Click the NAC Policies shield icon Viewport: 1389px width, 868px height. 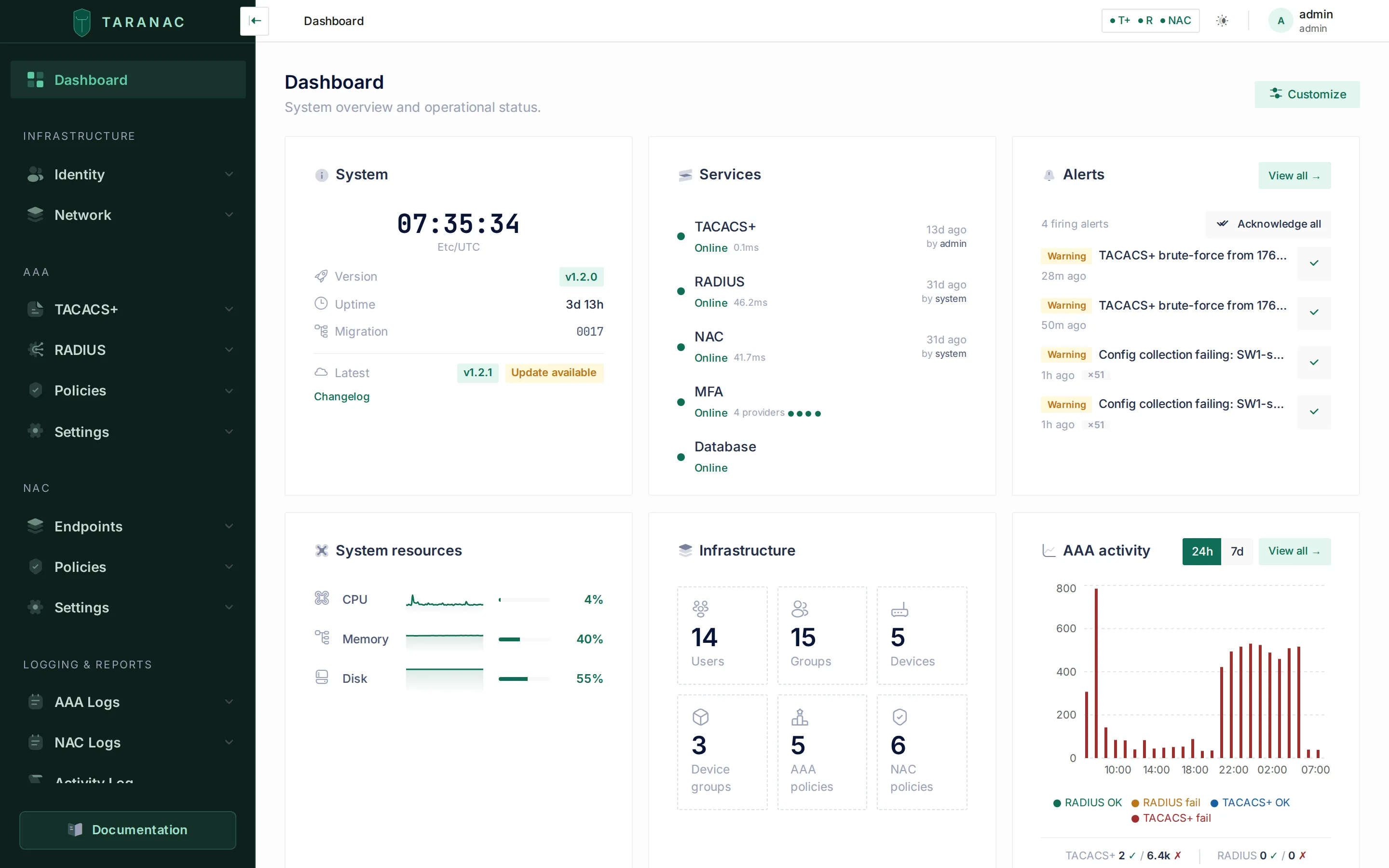click(x=36, y=567)
